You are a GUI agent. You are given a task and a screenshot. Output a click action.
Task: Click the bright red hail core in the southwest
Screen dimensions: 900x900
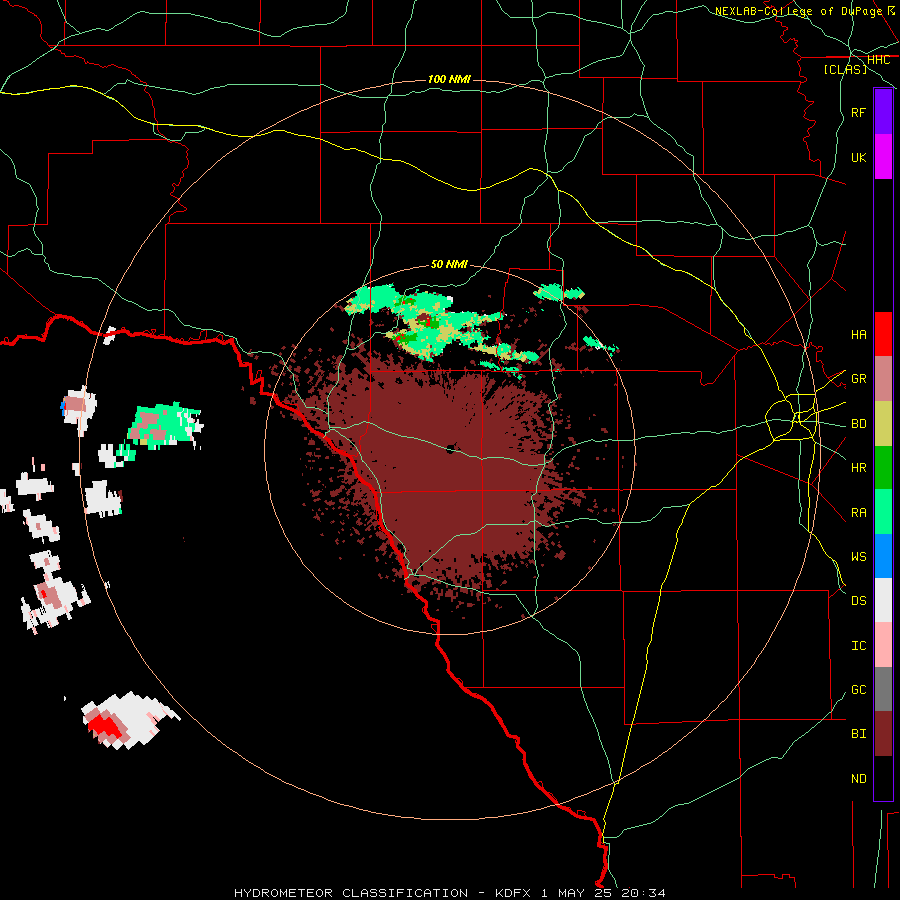point(105,726)
